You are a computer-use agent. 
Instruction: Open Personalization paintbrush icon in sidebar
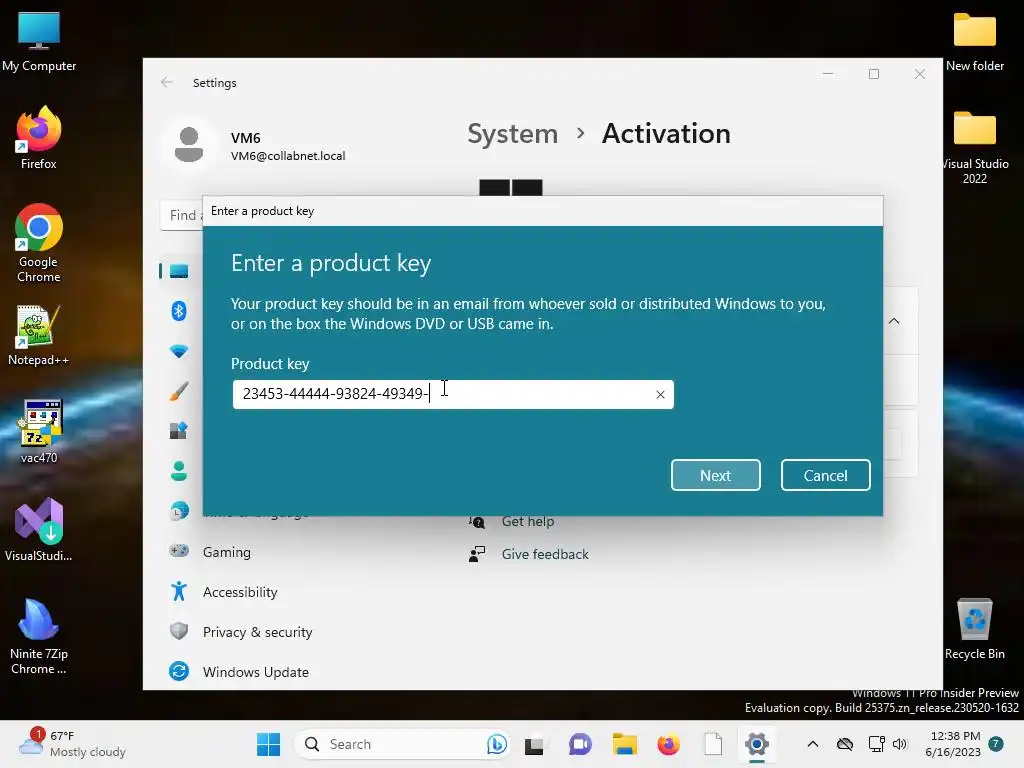(178, 391)
